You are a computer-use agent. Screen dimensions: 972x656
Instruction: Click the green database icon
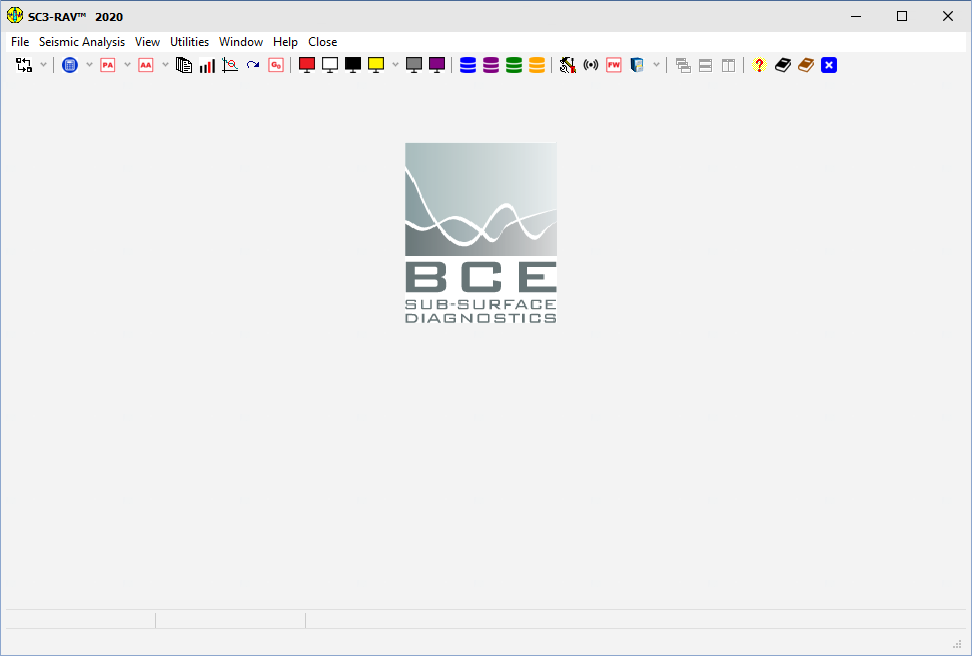[514, 65]
